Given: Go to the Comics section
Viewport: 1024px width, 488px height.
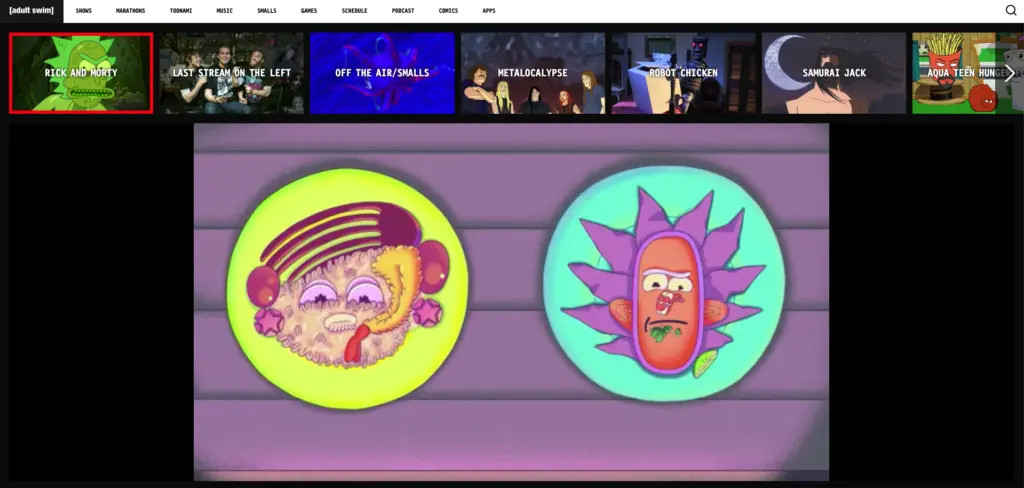Looking at the screenshot, I should pos(449,11).
